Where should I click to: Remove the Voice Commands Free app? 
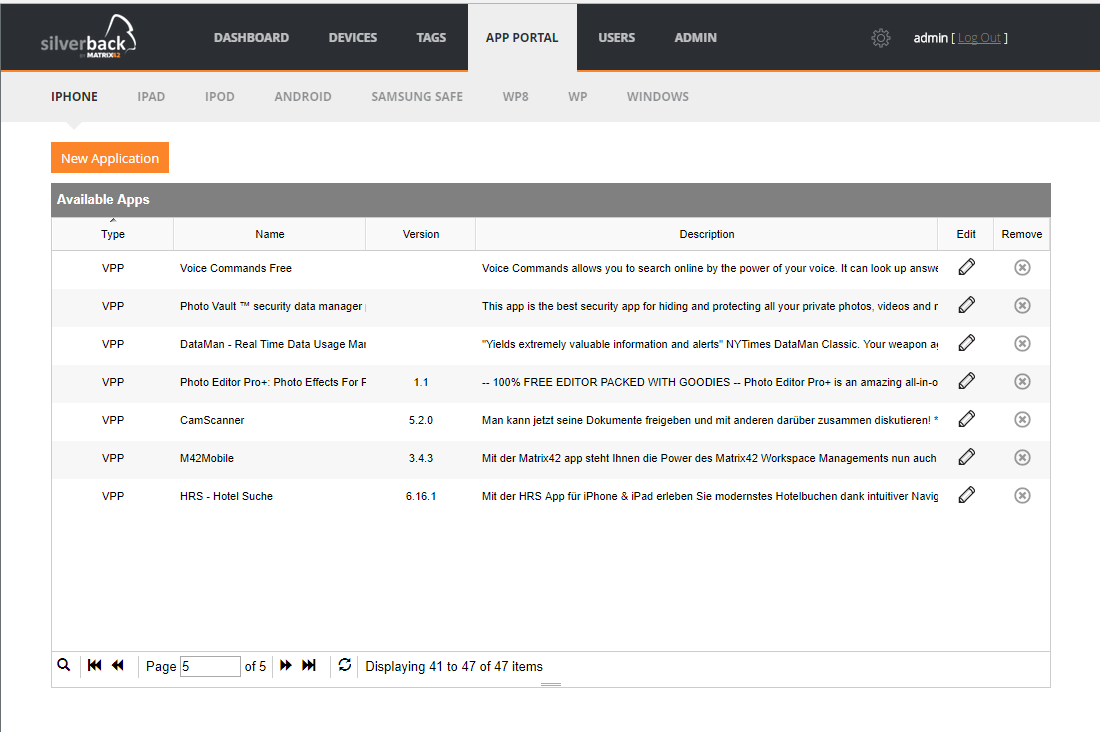click(1022, 267)
